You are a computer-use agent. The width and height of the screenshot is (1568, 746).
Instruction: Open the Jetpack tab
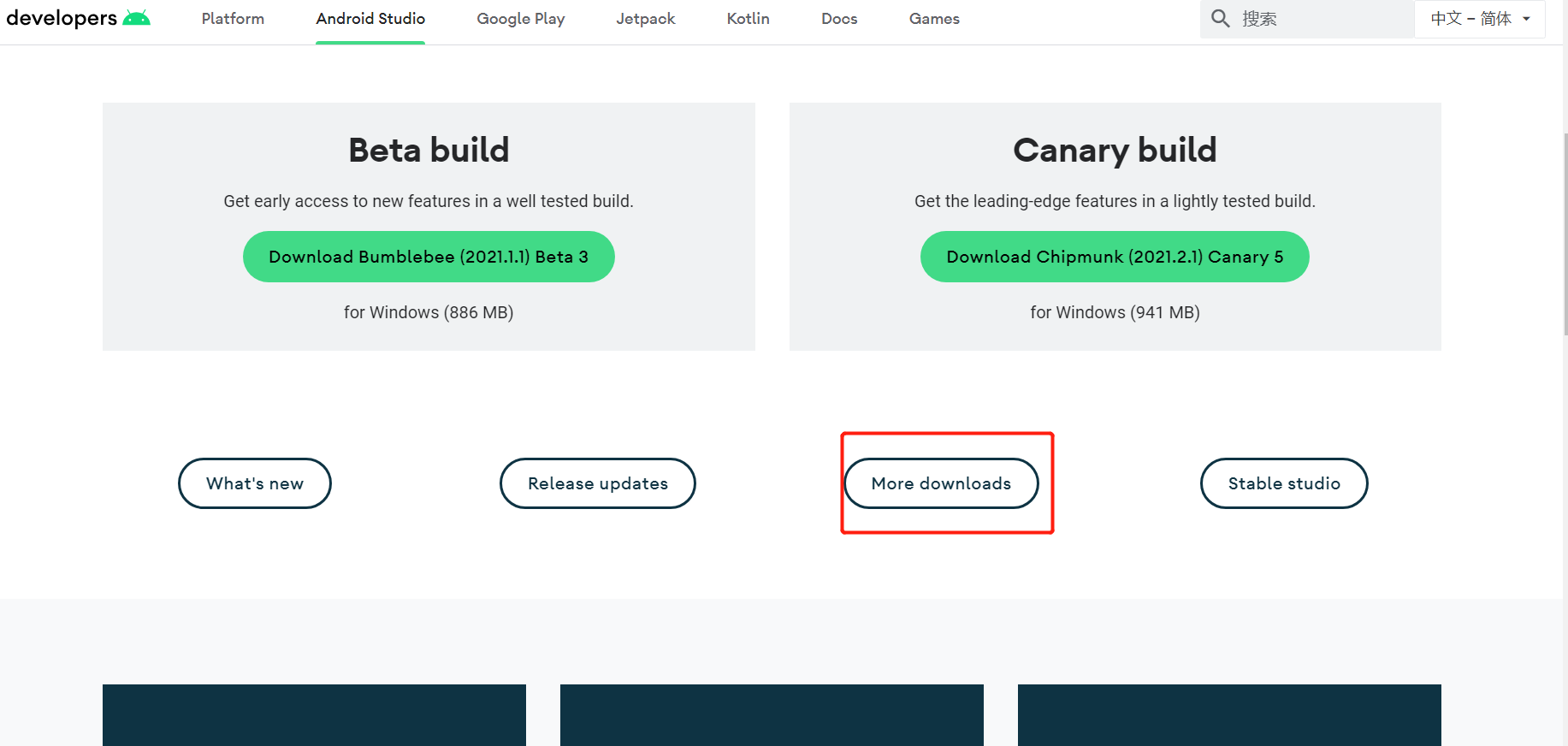click(646, 19)
